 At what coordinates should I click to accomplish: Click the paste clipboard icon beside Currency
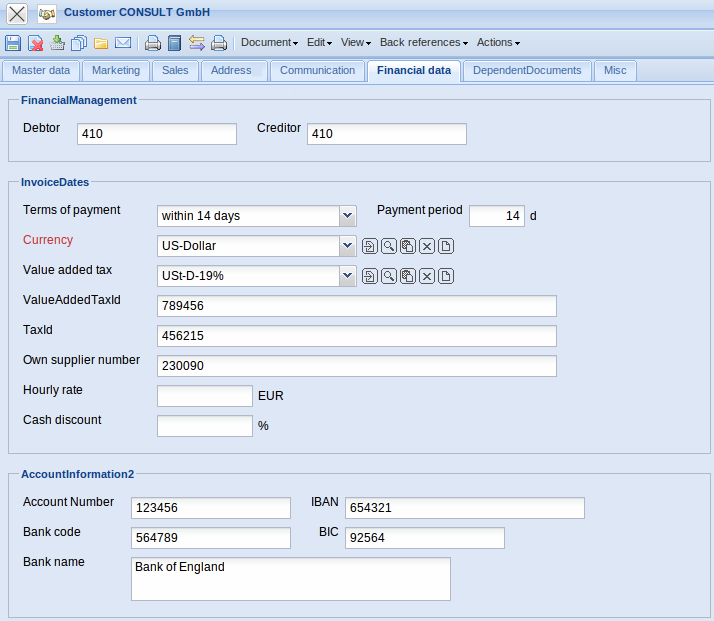pos(407,246)
